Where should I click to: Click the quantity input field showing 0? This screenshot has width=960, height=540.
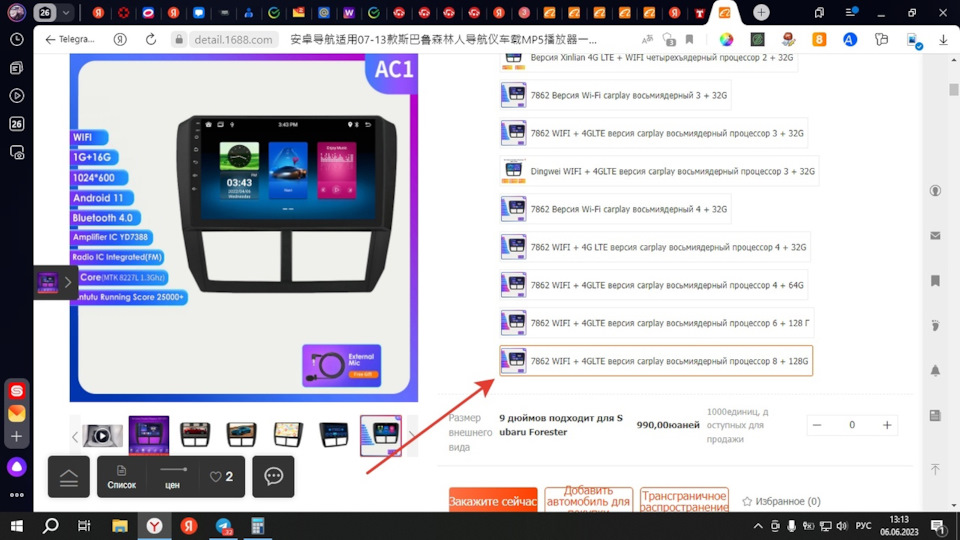[x=852, y=425]
